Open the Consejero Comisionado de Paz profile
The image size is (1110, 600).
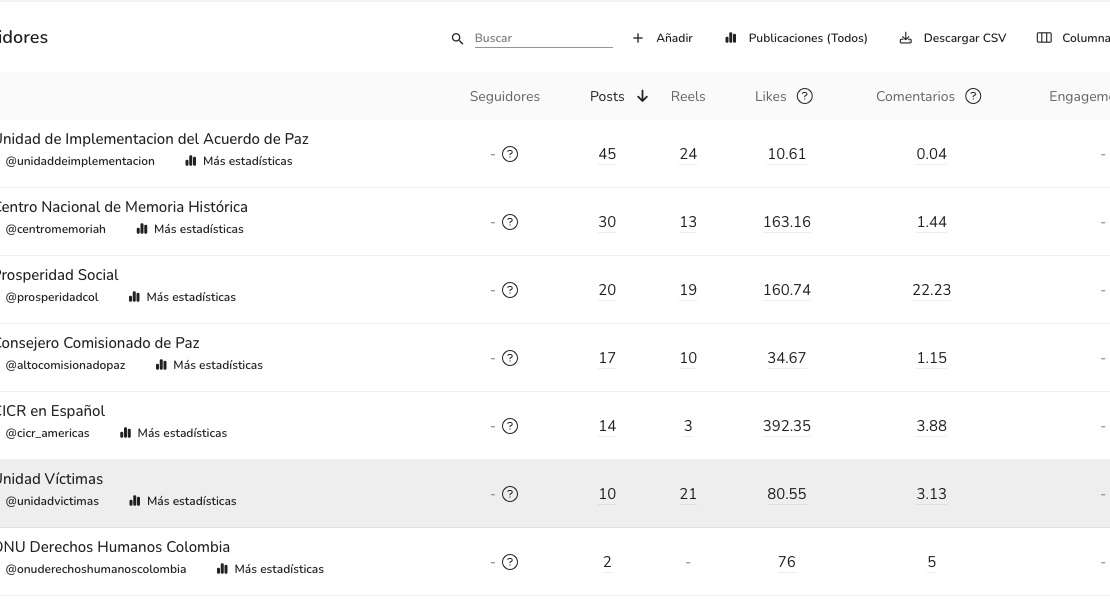point(99,342)
